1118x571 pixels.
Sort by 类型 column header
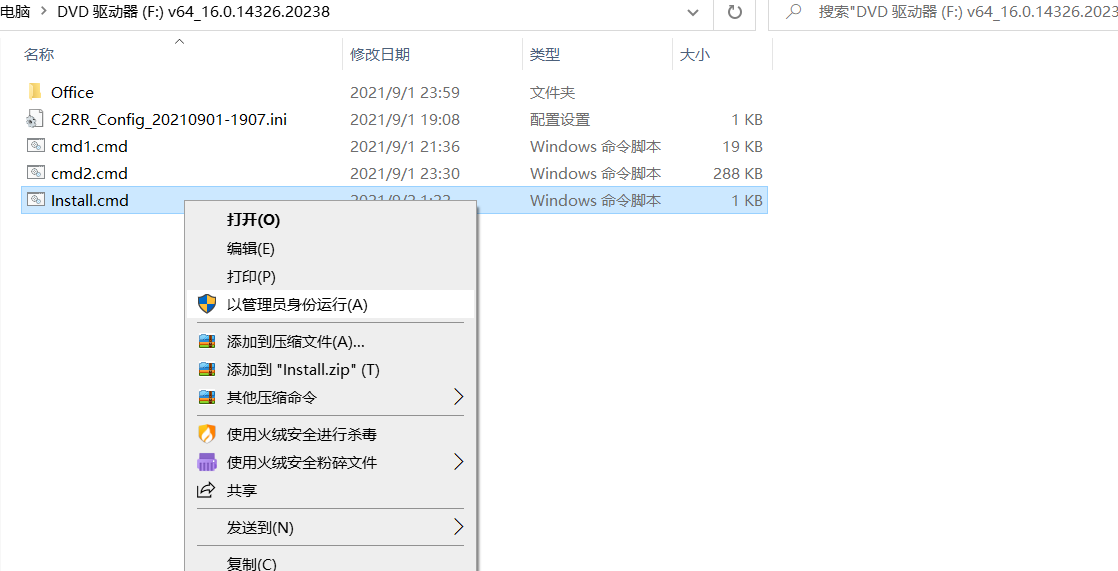click(x=545, y=54)
